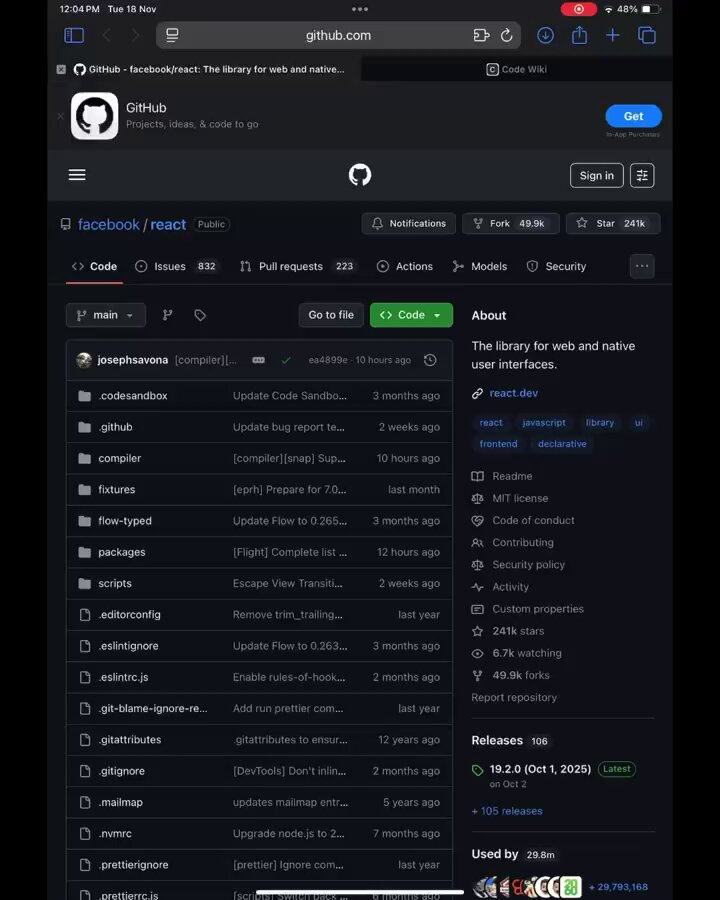Open the Code of conduct link
This screenshot has width=720, height=900.
[x=533, y=521]
